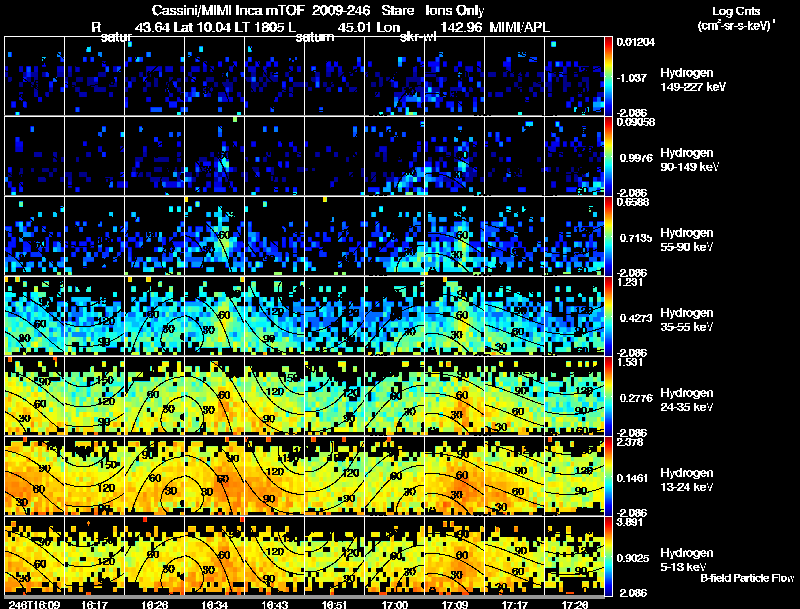Click the 'B-field Particle Flow' caption
The width and height of the screenshot is (800, 609).
coord(747,578)
